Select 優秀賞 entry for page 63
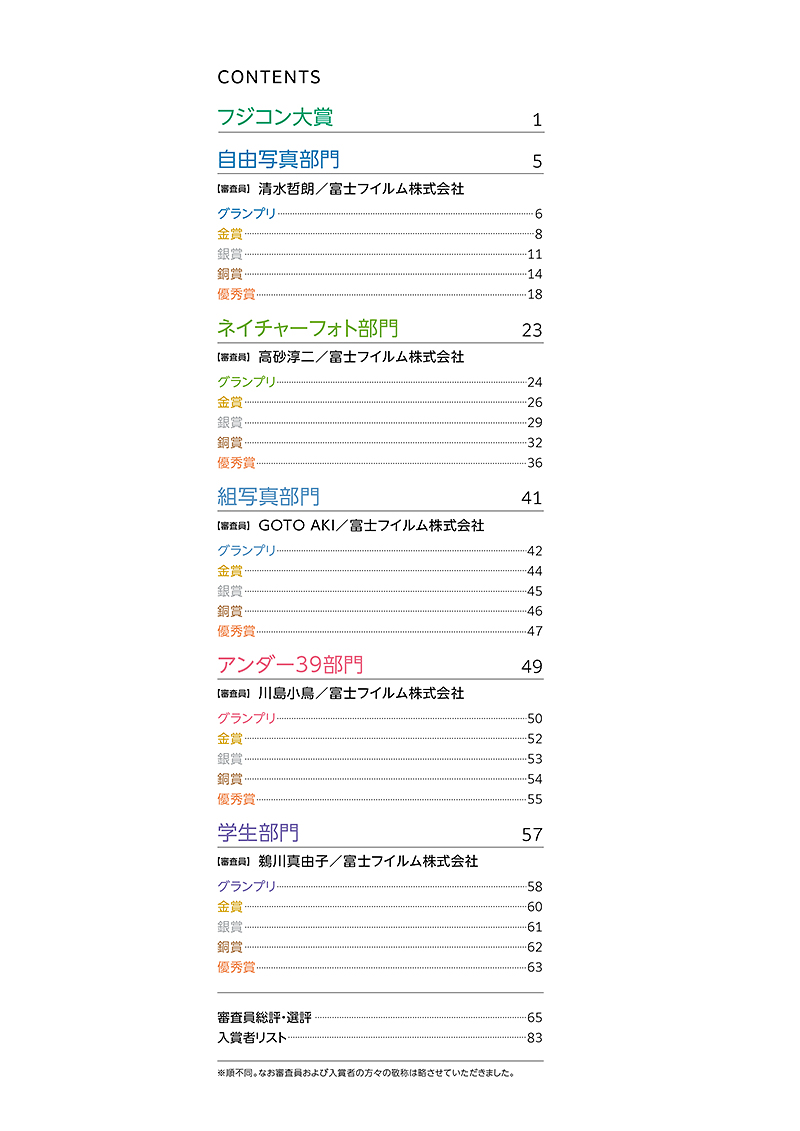 tap(236, 967)
